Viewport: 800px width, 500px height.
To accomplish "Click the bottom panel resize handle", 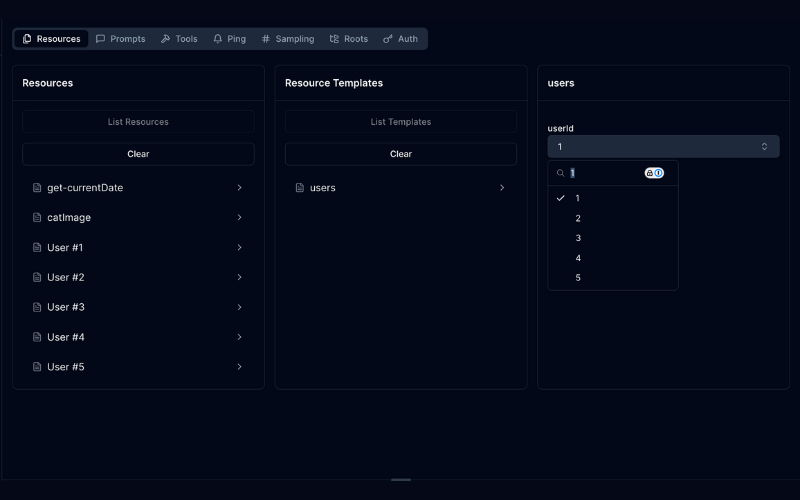I will tap(401, 480).
